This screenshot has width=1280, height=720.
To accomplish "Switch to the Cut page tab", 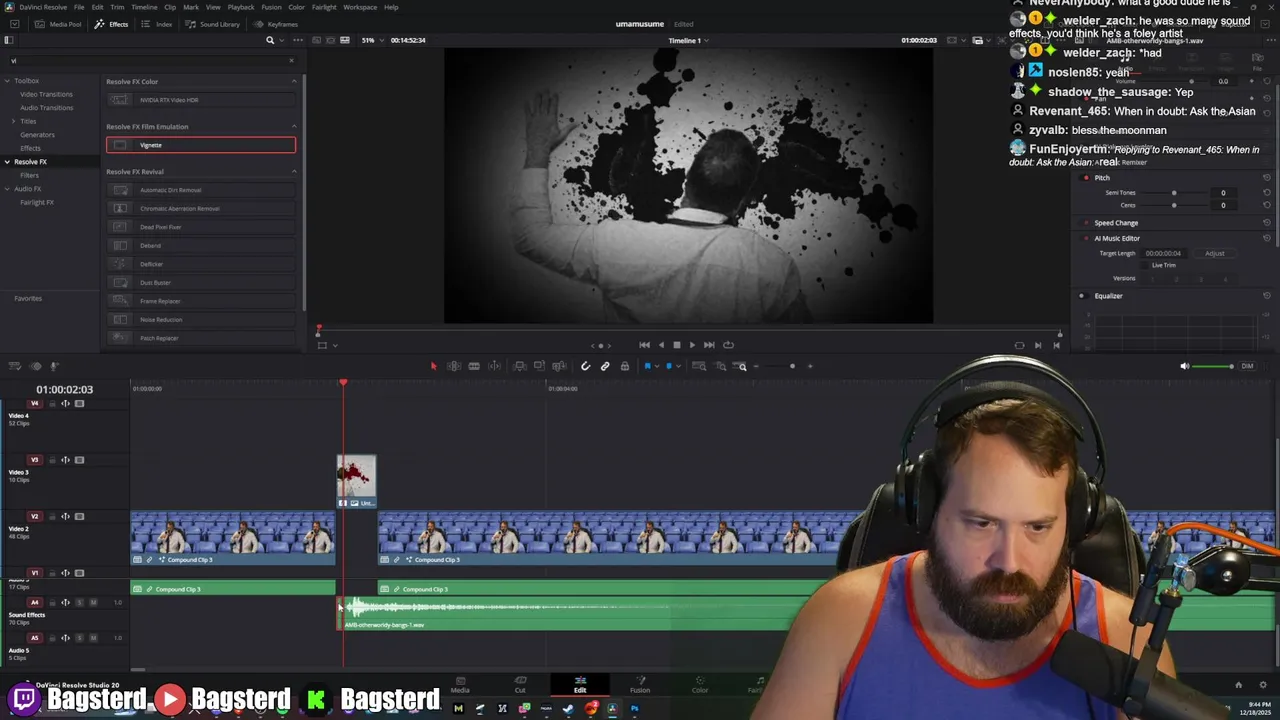I will pos(520,684).
